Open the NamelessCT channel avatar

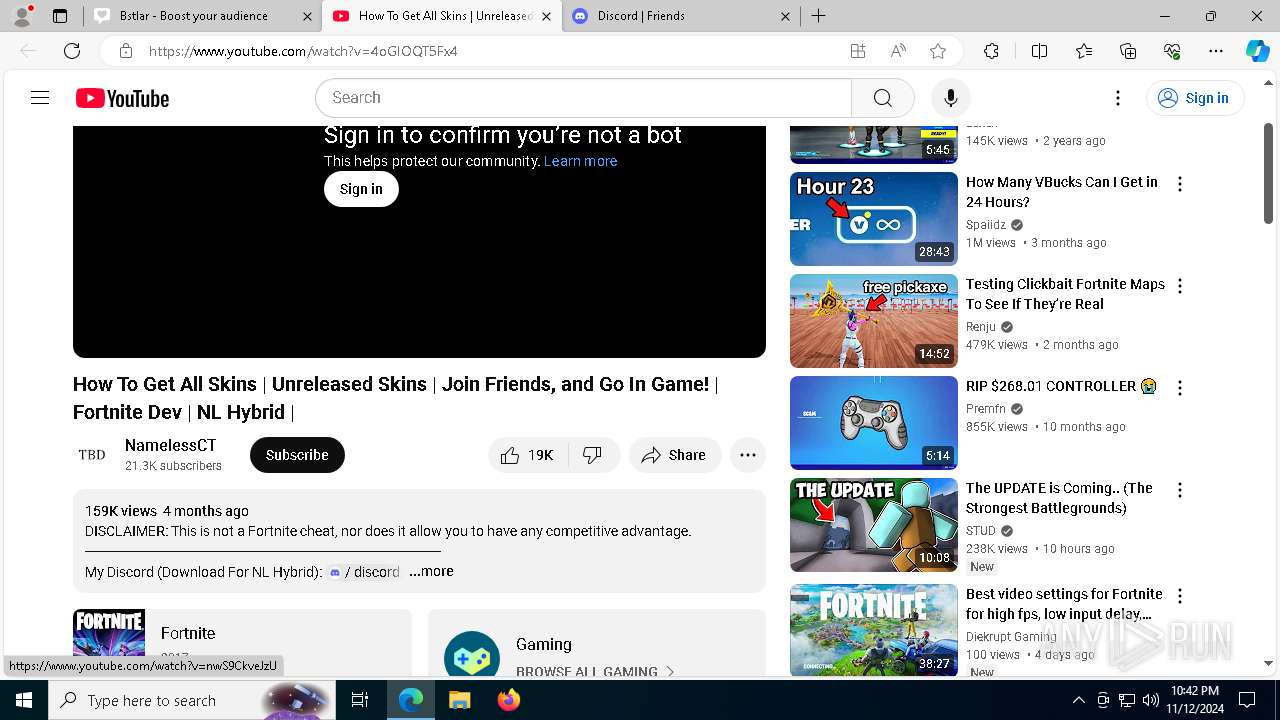pyautogui.click(x=92, y=455)
